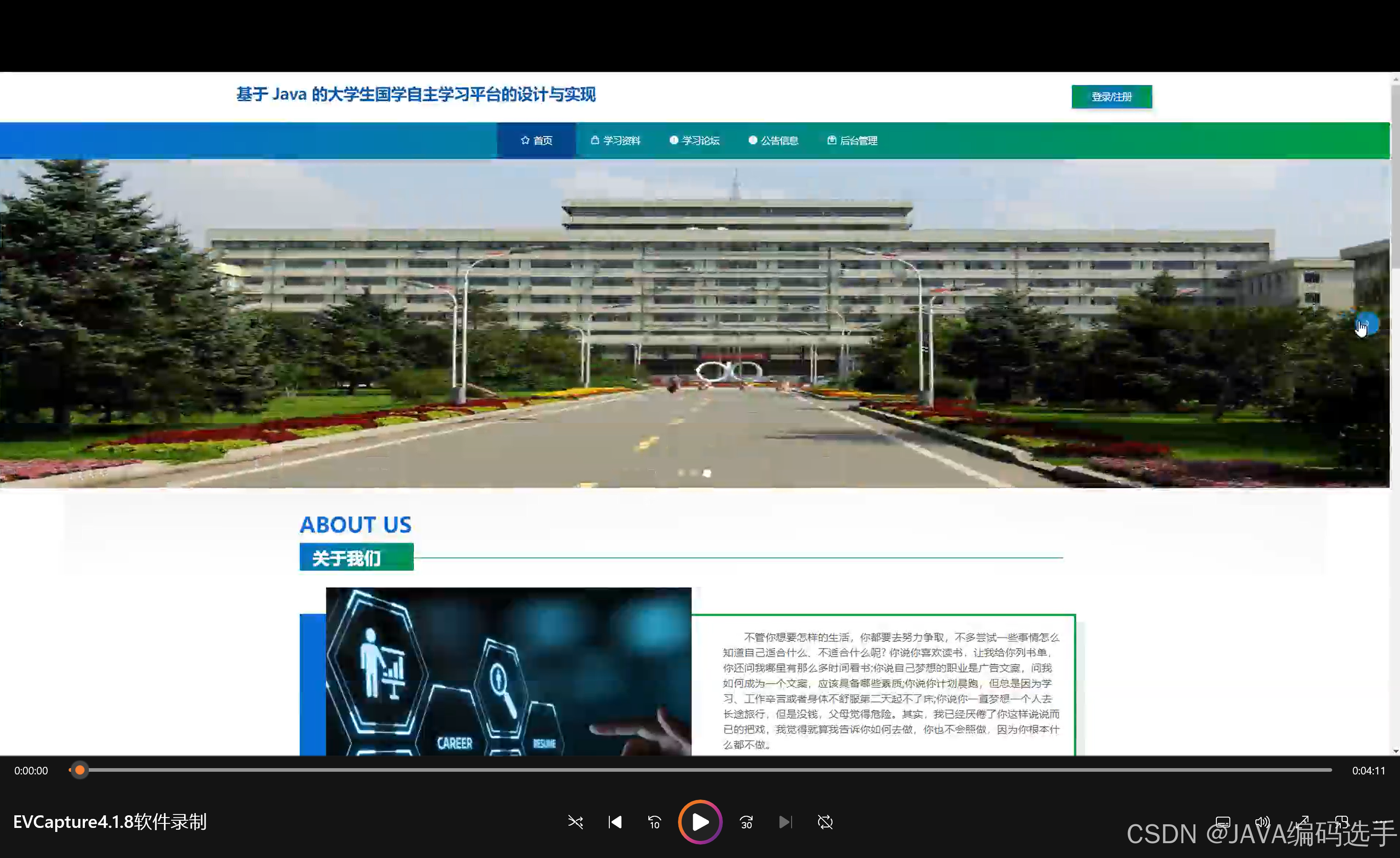Select the 首页 navigation tab

tap(537, 141)
